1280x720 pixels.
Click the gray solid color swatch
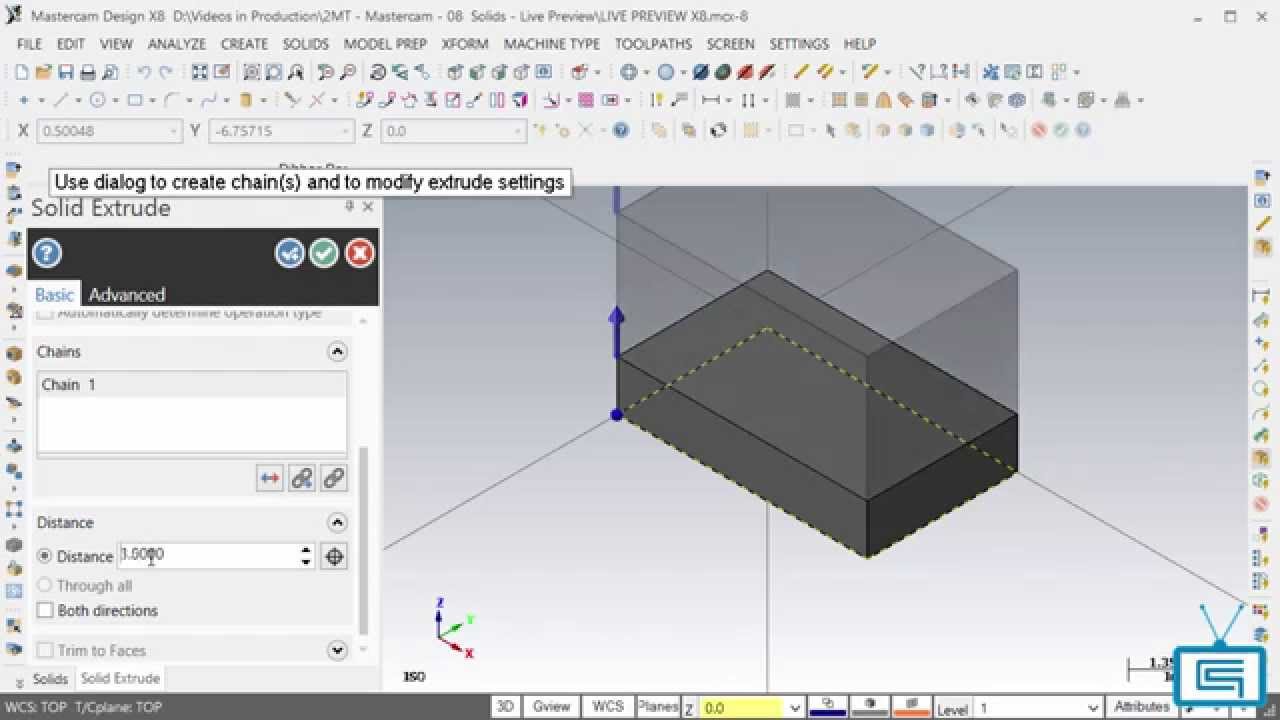pyautogui.click(x=868, y=706)
